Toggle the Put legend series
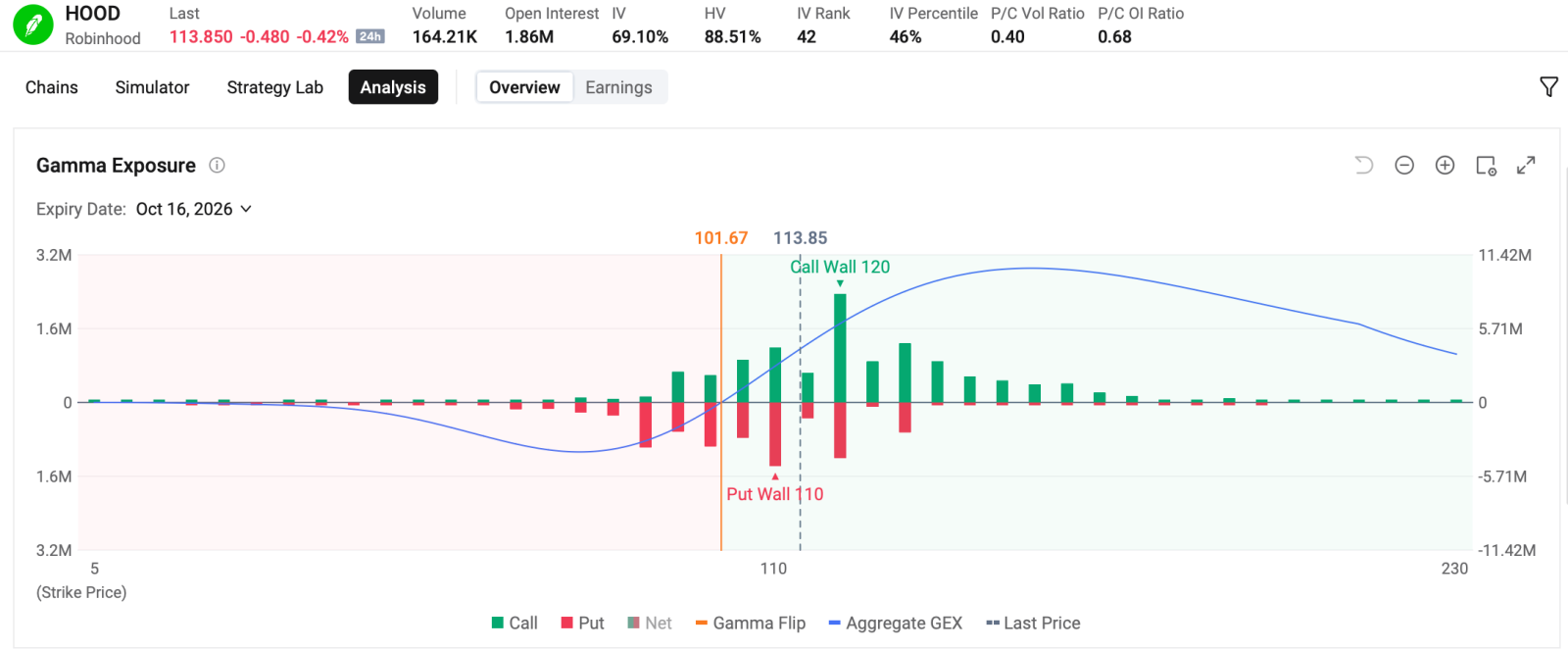 pos(582,624)
